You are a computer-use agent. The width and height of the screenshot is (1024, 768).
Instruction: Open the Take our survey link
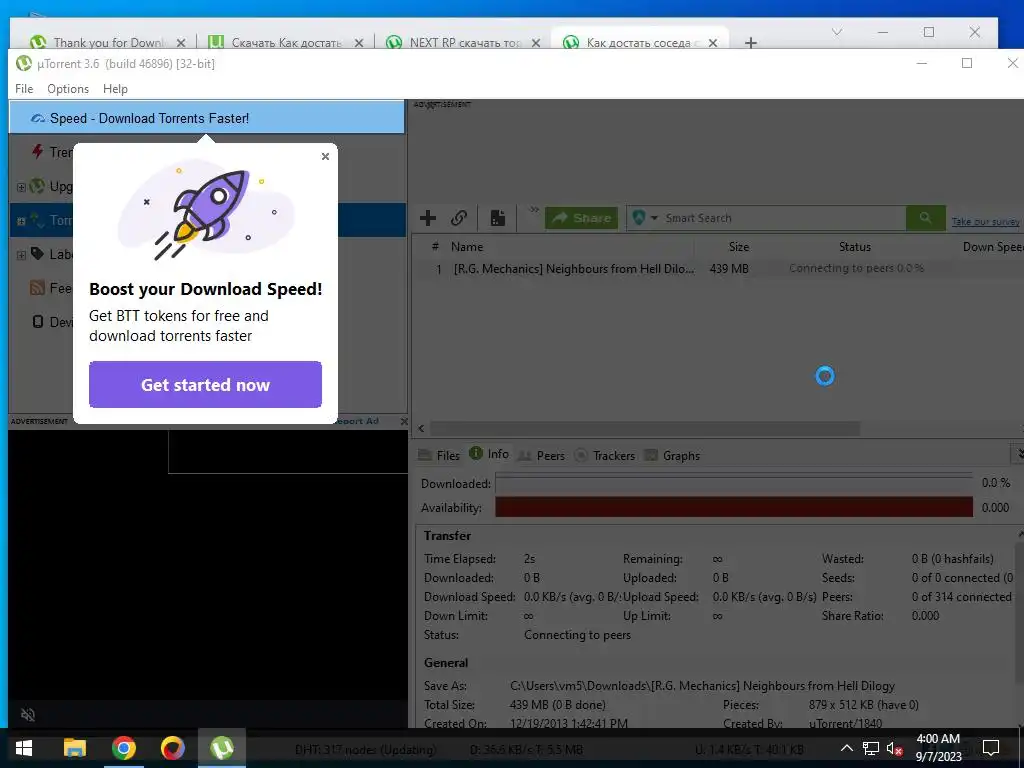[x=985, y=222]
